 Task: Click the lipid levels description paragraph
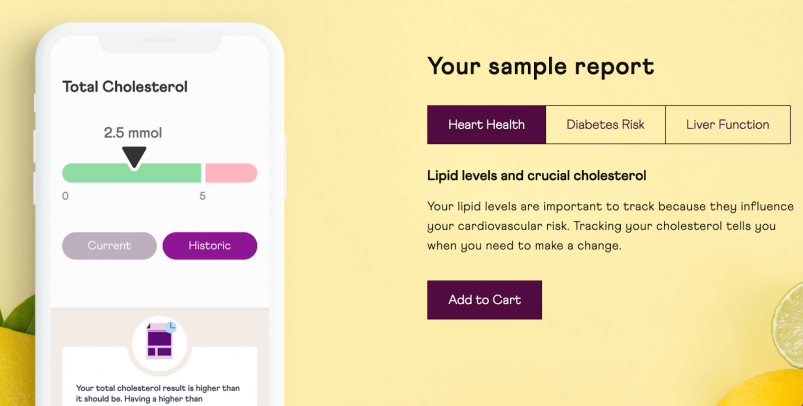click(610, 226)
